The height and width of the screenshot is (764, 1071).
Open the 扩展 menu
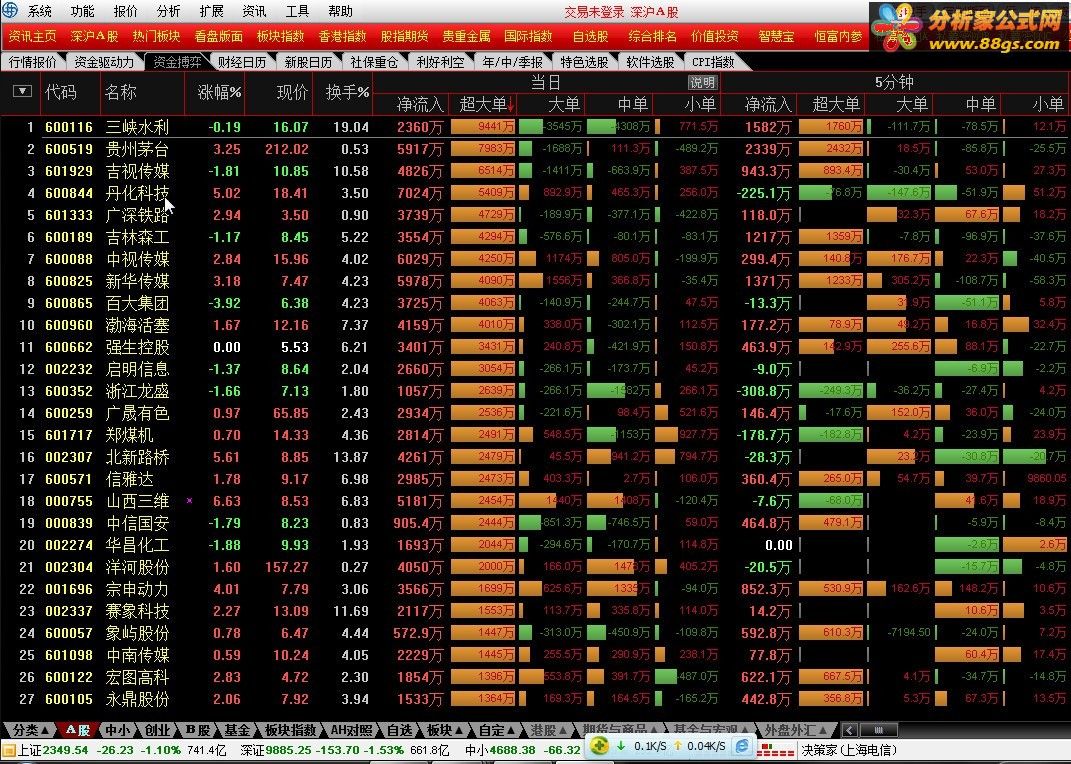click(x=211, y=11)
